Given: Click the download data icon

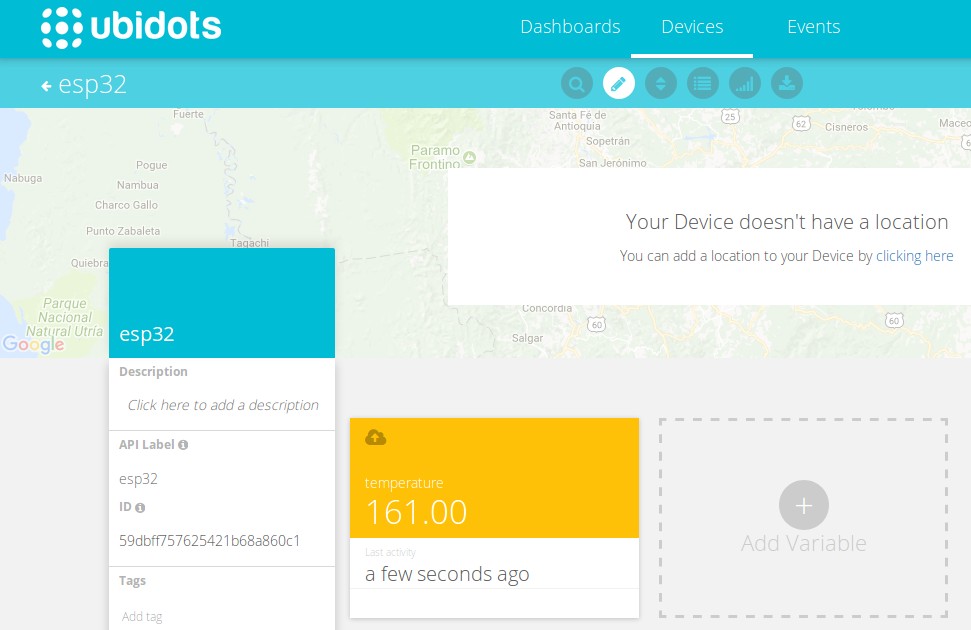Looking at the screenshot, I should click(787, 83).
